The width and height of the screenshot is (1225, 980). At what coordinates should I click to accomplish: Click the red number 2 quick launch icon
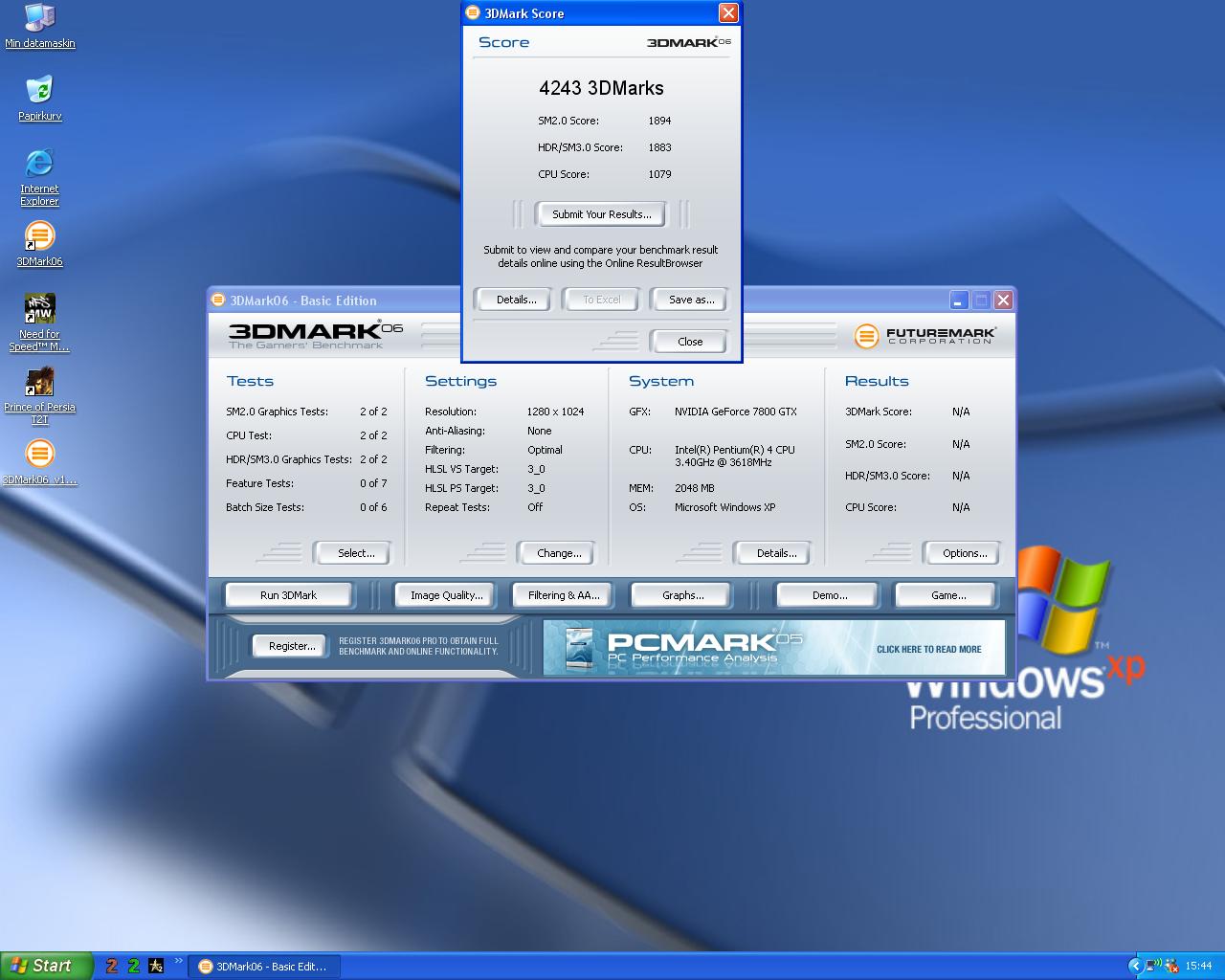coord(112,966)
